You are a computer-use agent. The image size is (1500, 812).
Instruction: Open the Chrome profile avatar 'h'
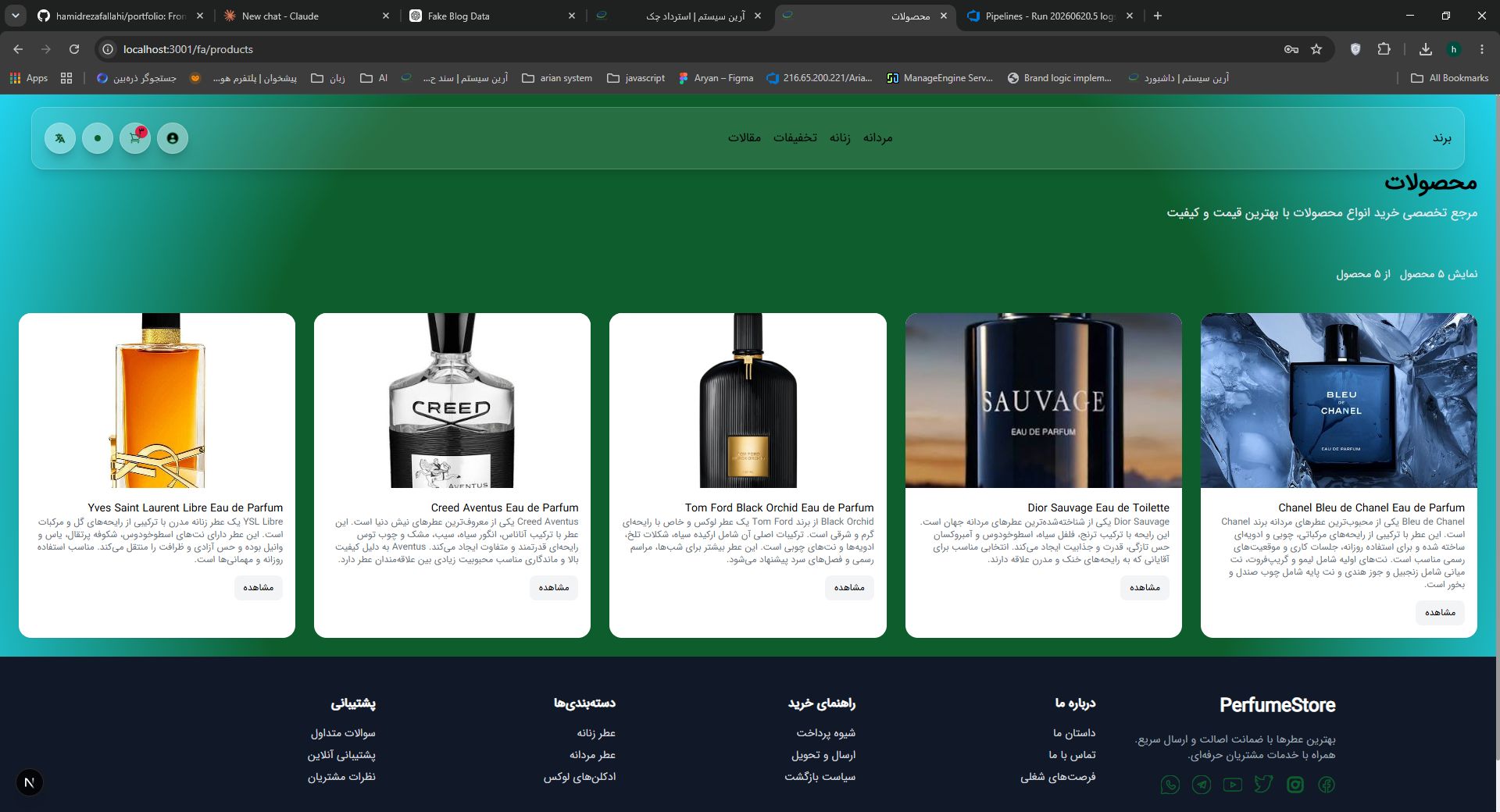(x=1454, y=49)
